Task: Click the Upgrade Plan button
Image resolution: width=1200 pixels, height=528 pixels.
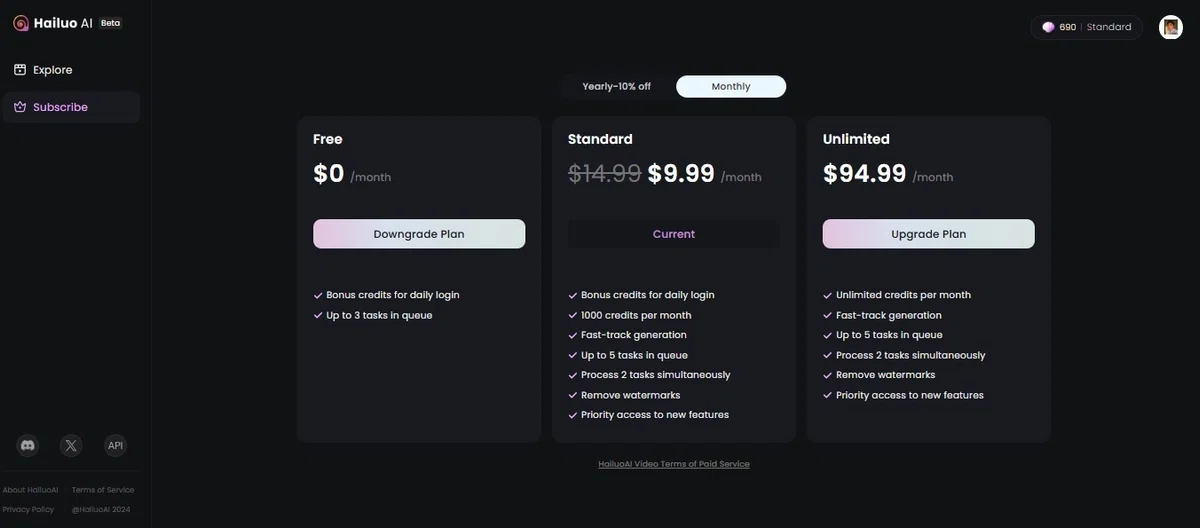Action: point(929,234)
